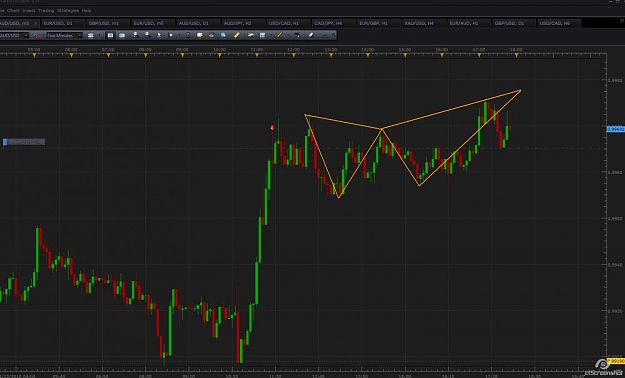The height and width of the screenshot is (378, 625).
Task: Click the green strategy icon at toolbar end
Action: point(325,35)
